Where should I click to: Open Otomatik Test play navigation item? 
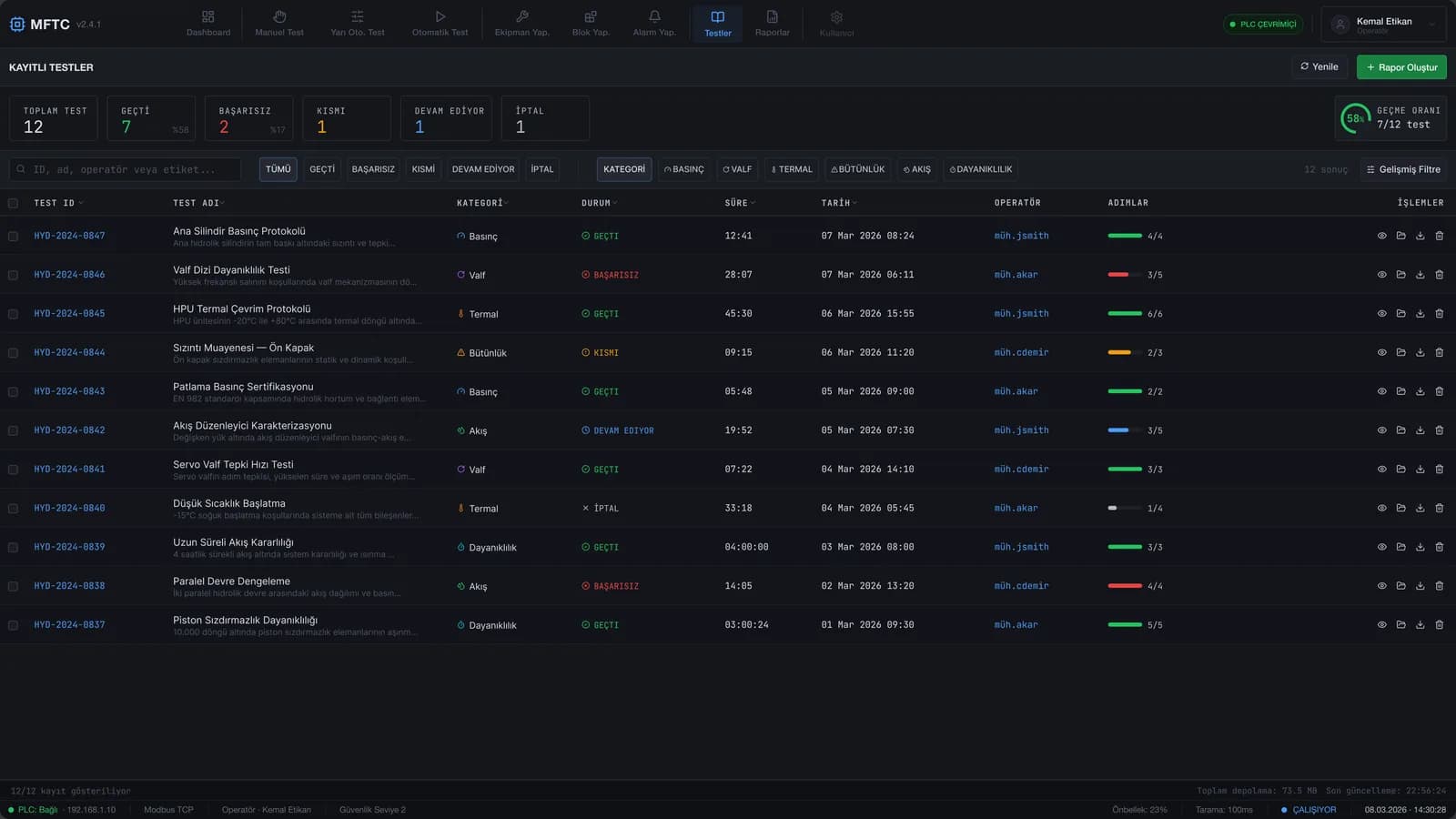(440, 24)
